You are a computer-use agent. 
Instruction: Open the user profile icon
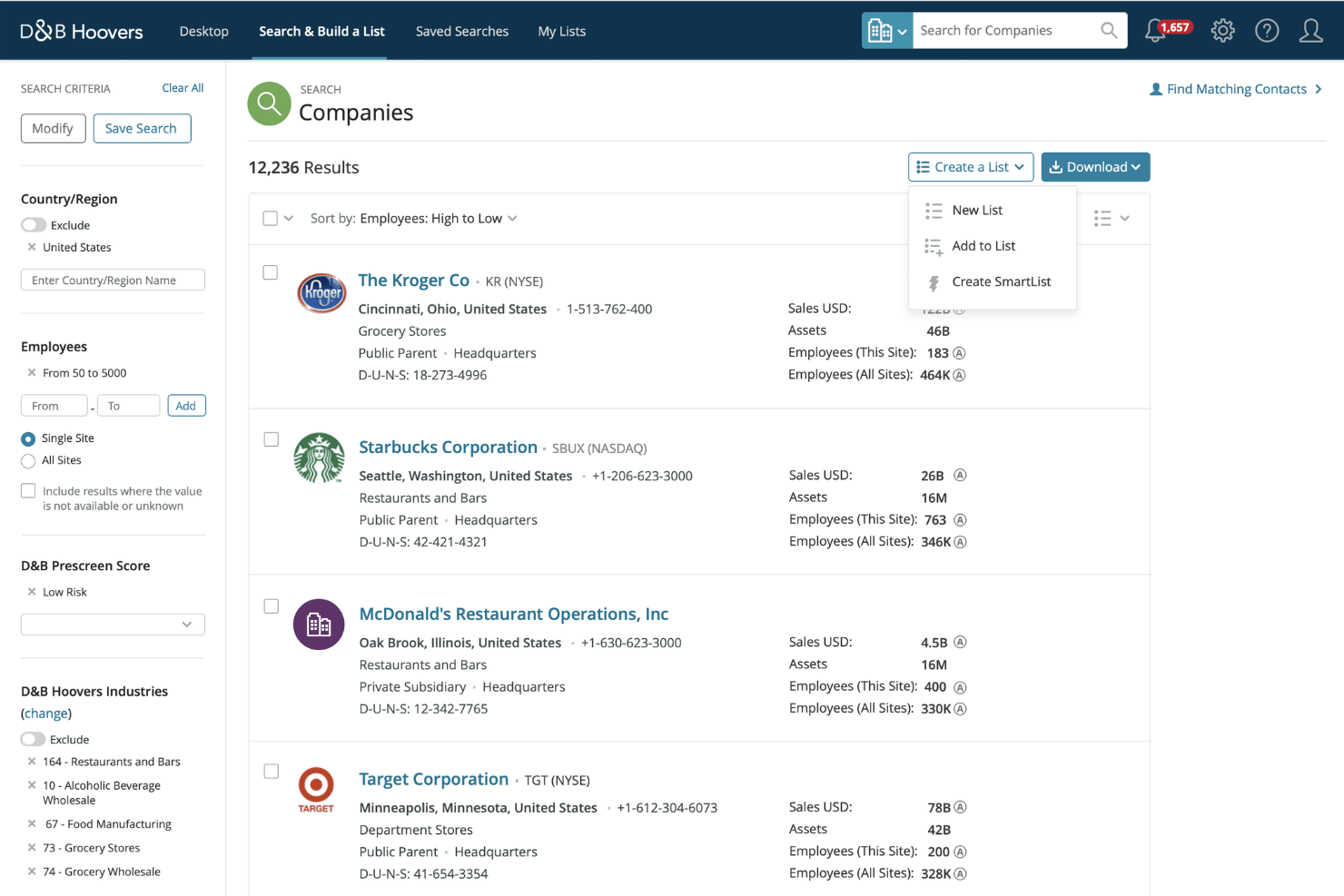(1310, 31)
